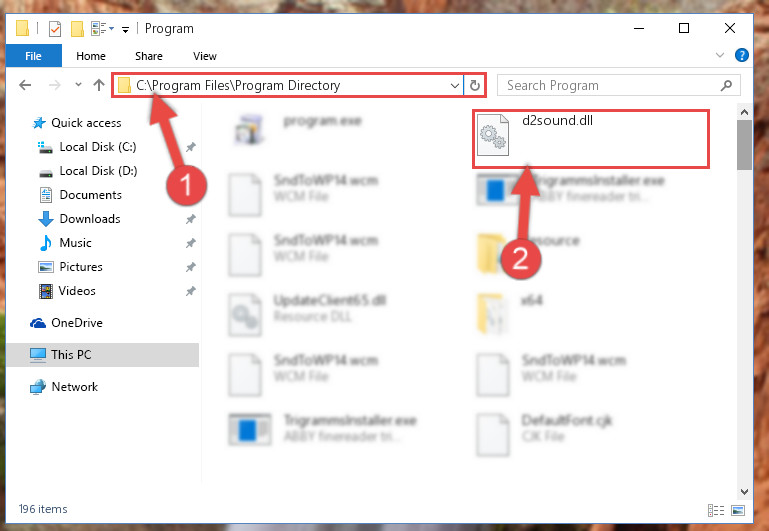The width and height of the screenshot is (769, 531).
Task: Click the Search Program input field
Action: 611,85
